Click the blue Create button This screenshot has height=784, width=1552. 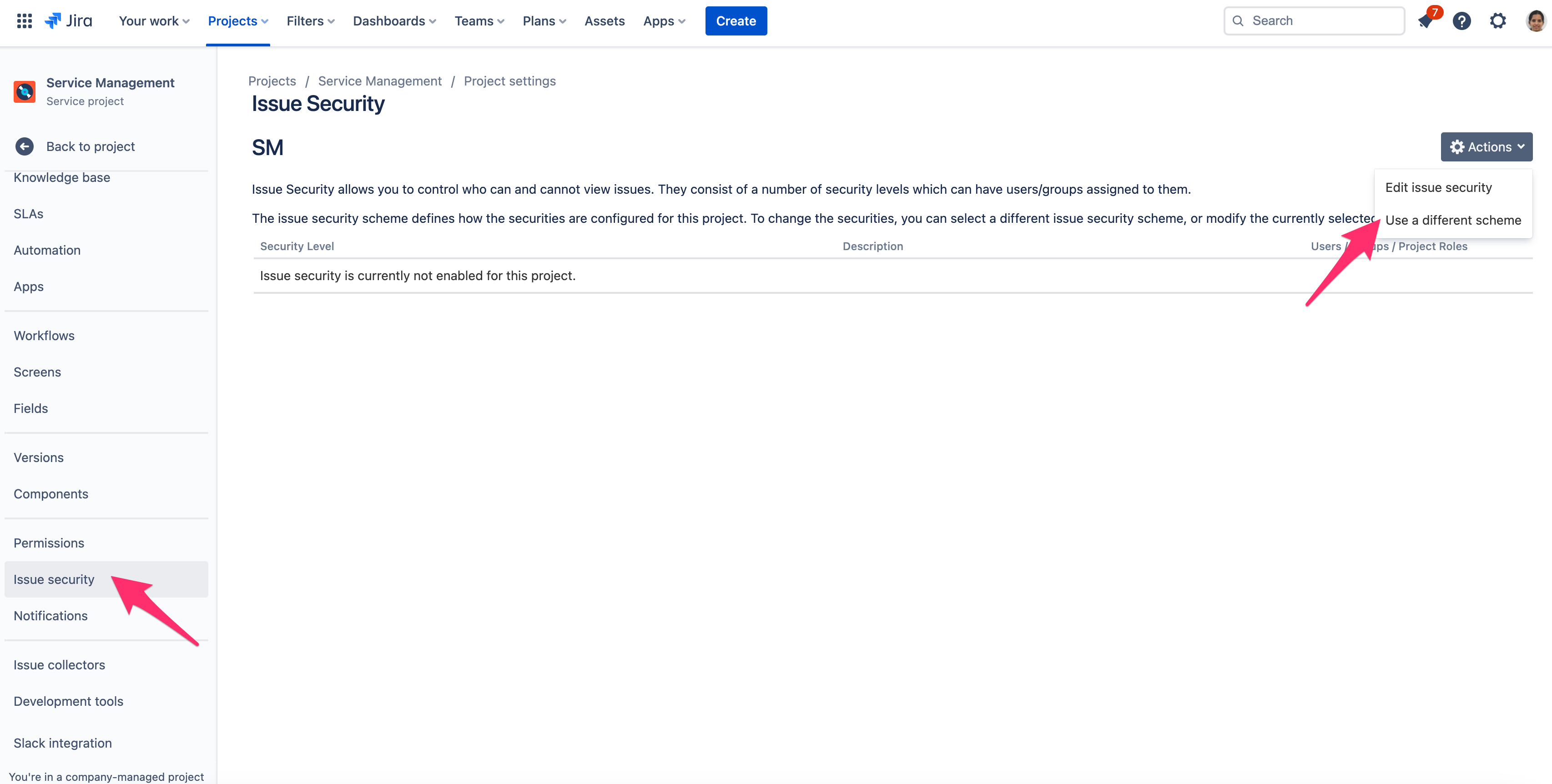(x=736, y=21)
